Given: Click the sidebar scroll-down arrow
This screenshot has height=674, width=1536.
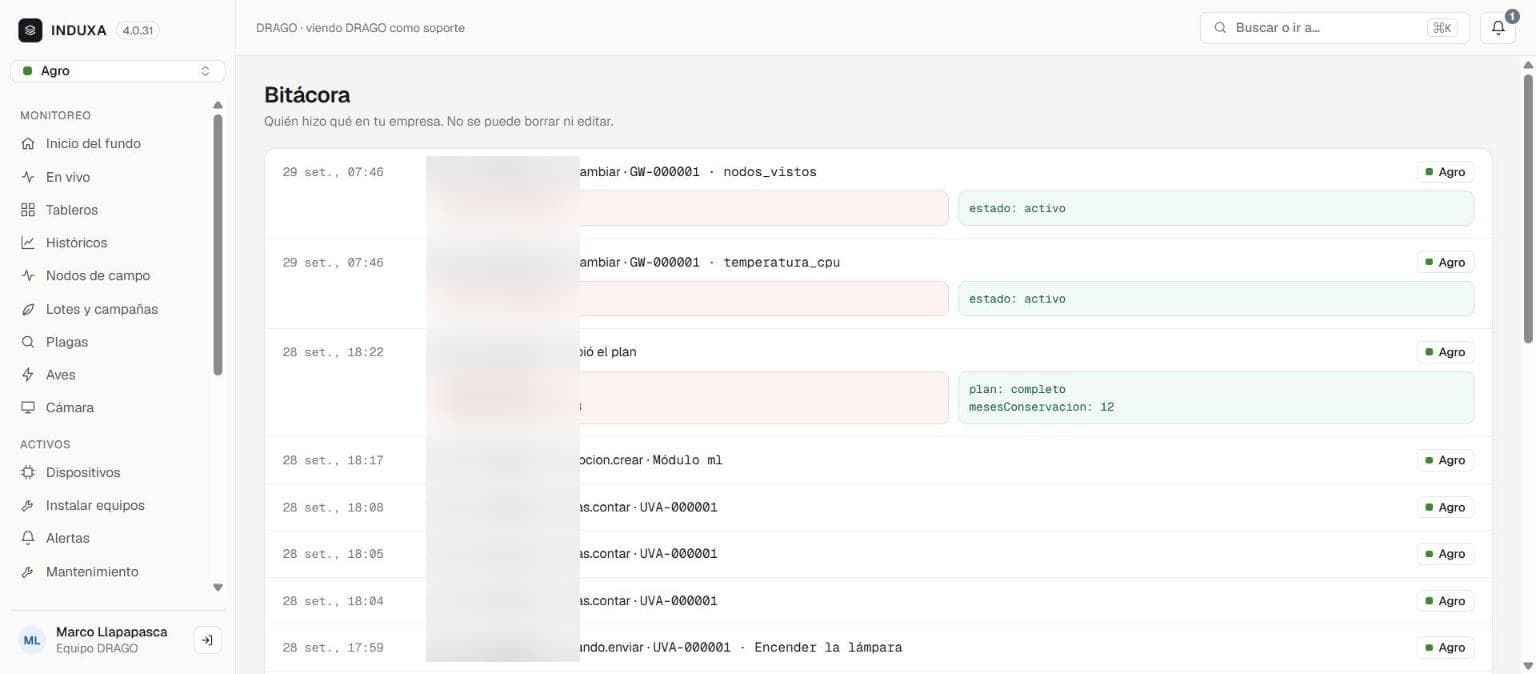Looking at the screenshot, I should [218, 588].
